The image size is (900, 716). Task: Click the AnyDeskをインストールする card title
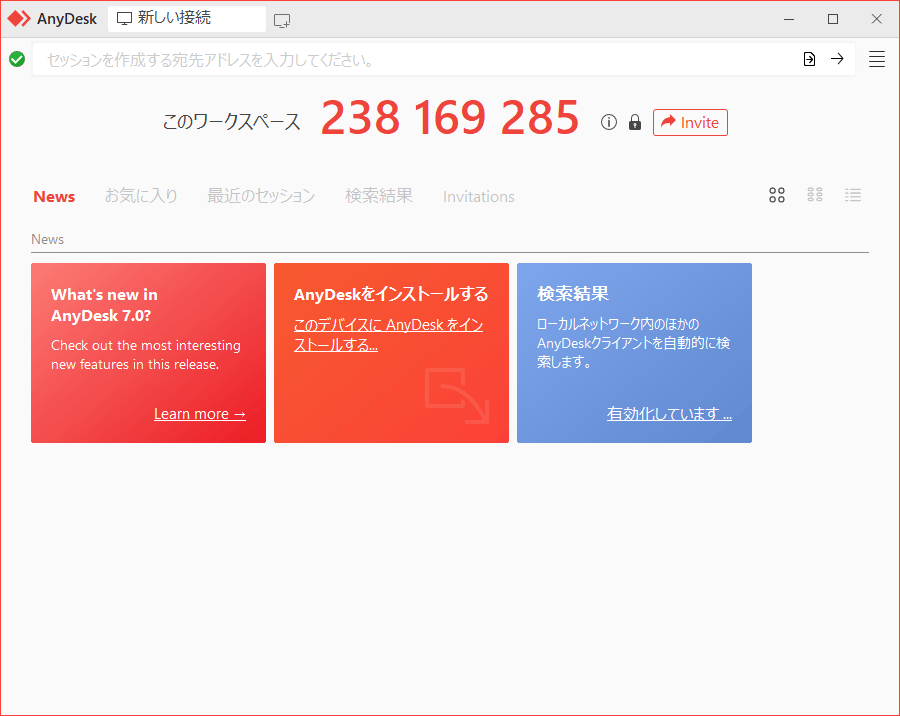[x=391, y=295]
